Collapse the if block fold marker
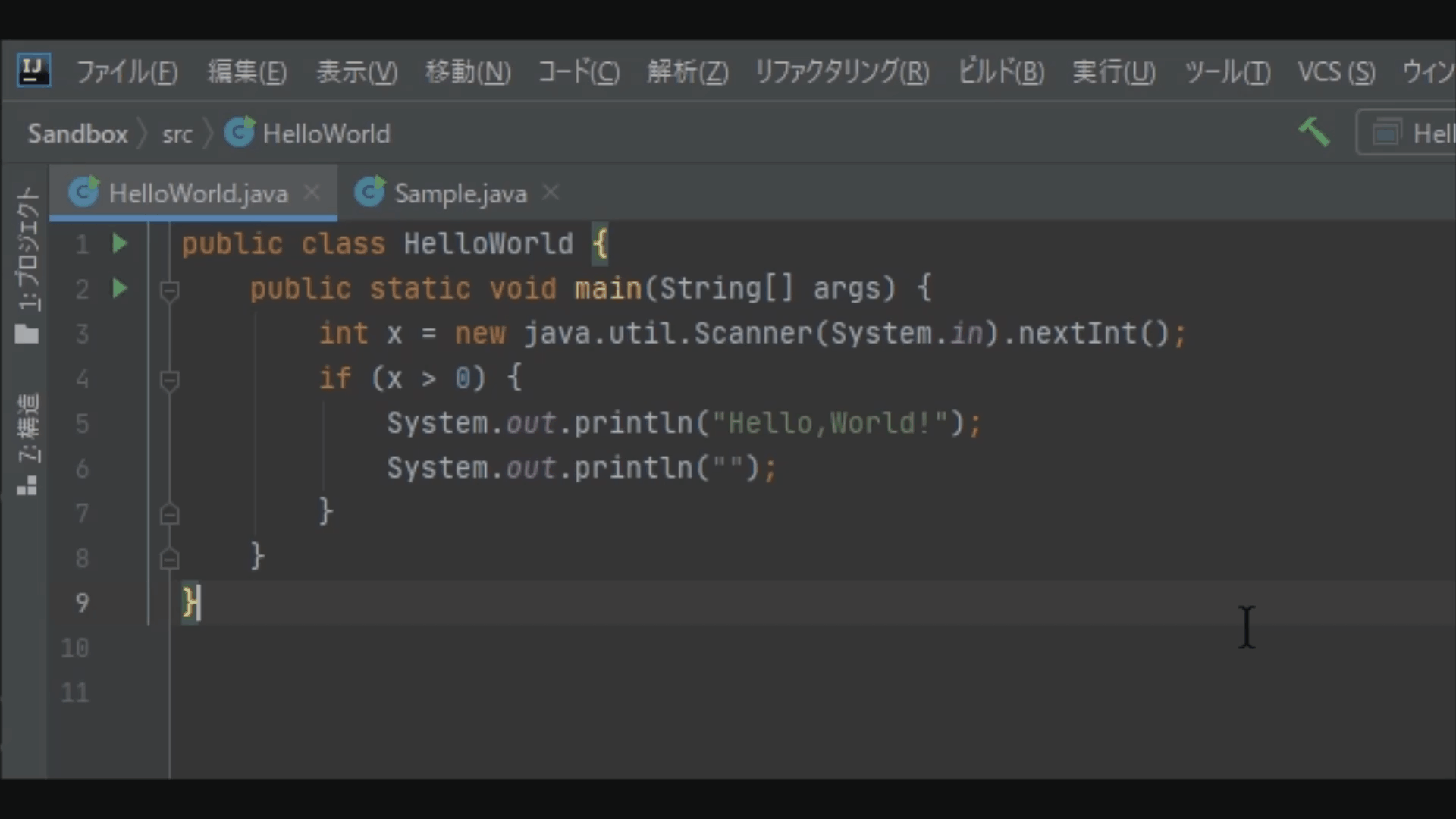Image resolution: width=1456 pixels, height=819 pixels. [170, 379]
